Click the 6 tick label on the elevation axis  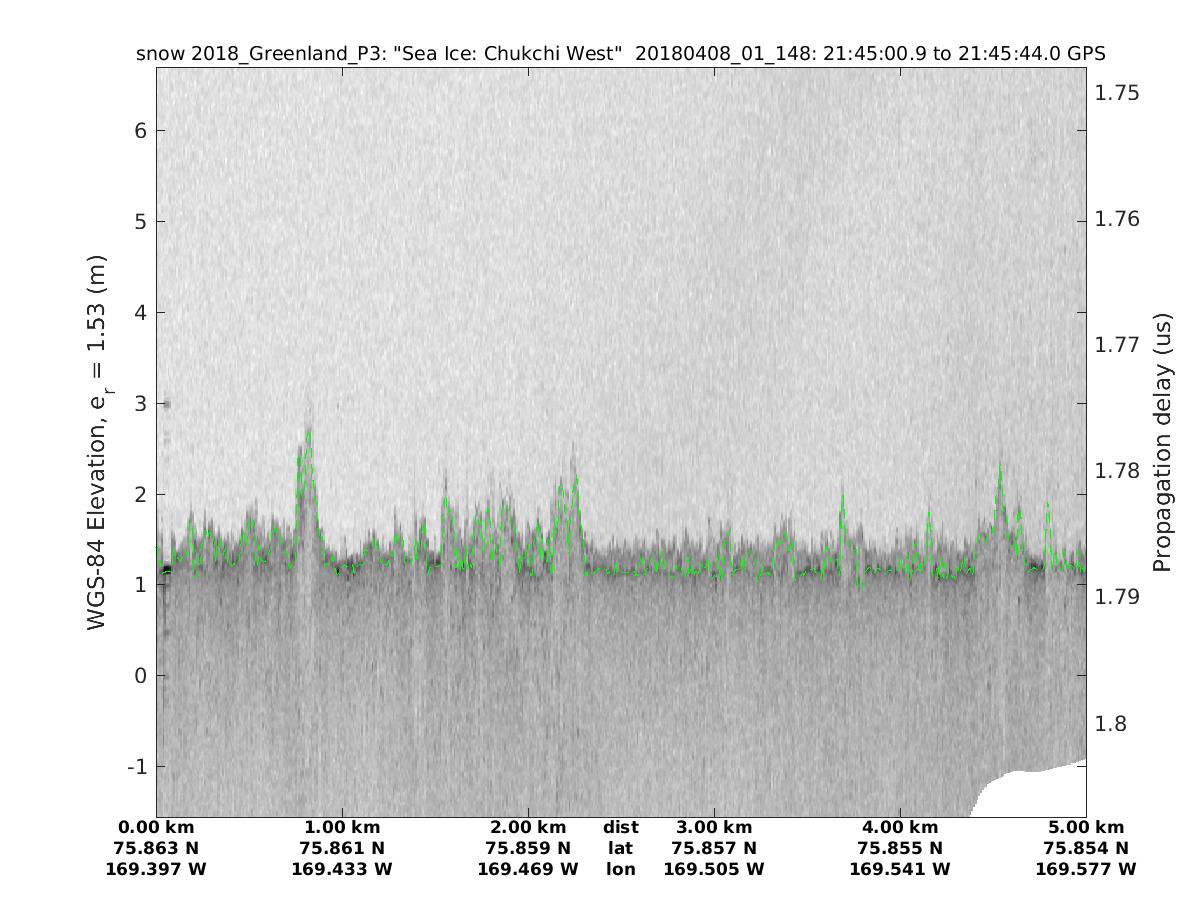click(142, 131)
